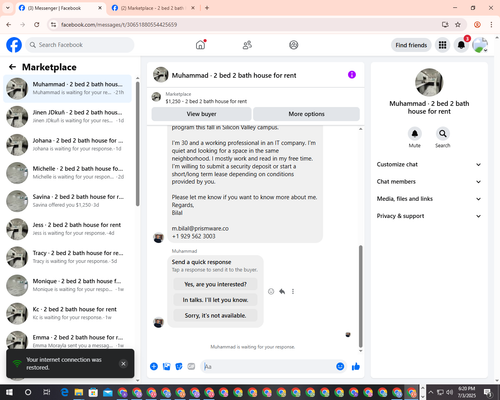
Task: Choose a sticker in composer
Action: 179,367
